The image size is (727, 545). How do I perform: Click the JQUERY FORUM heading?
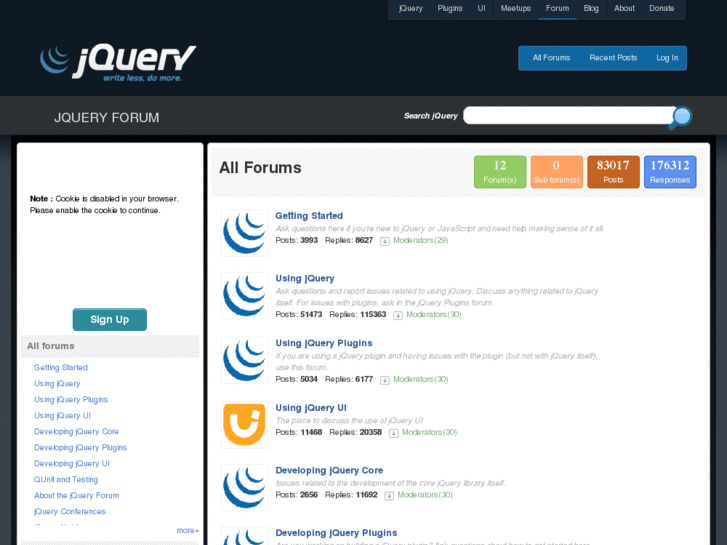pyautogui.click(x=107, y=117)
